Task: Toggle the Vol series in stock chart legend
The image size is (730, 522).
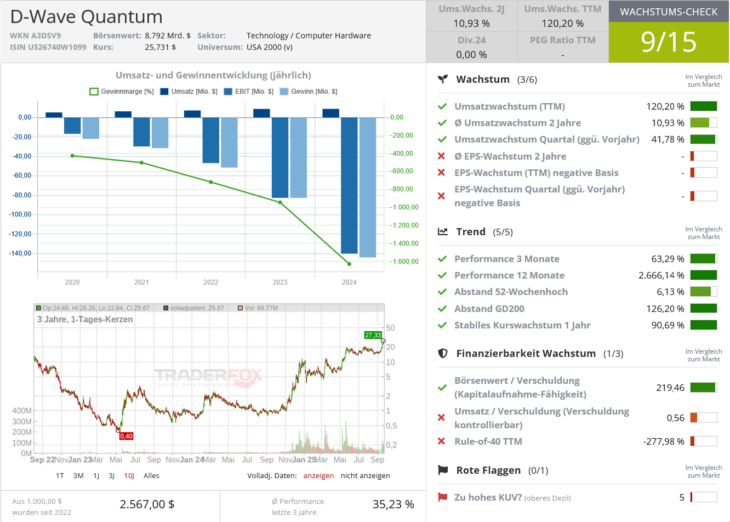Action: (x=257, y=308)
